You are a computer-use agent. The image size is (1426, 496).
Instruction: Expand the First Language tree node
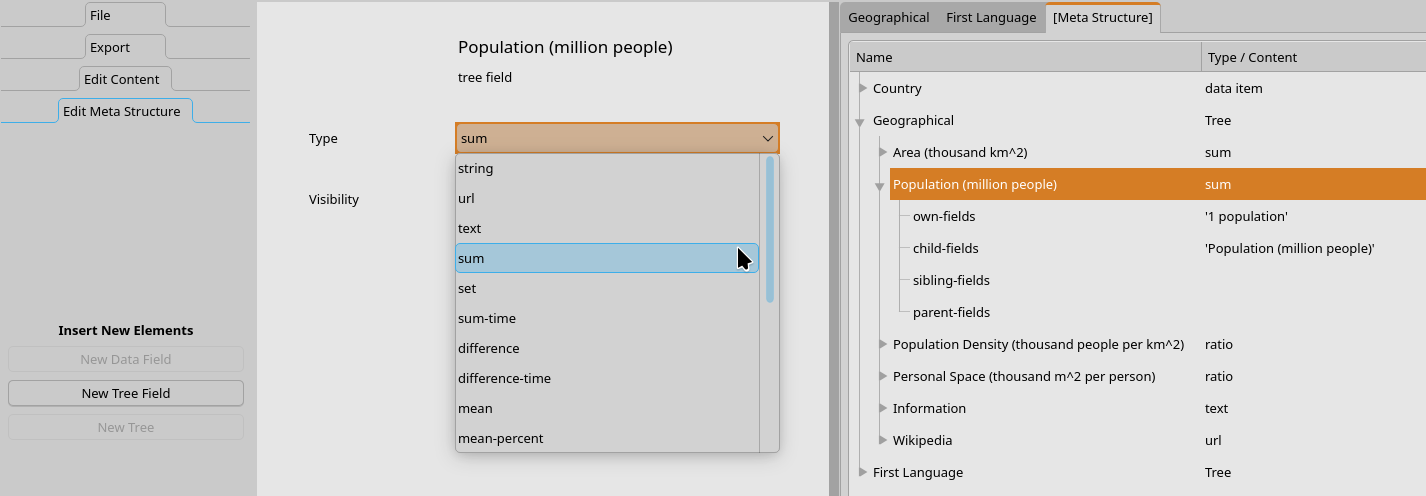863,472
